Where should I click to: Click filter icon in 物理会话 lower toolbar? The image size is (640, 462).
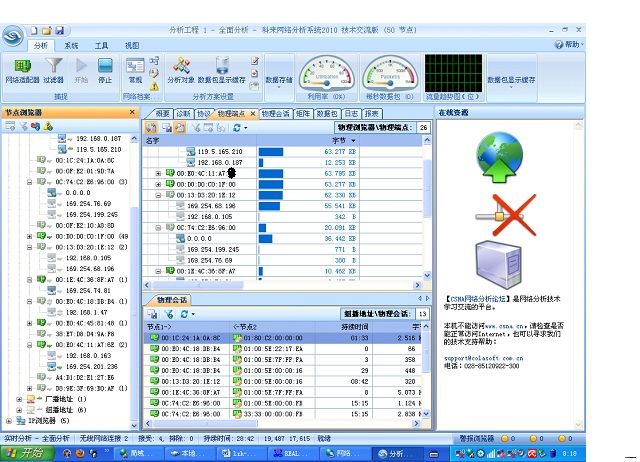tap(169, 314)
